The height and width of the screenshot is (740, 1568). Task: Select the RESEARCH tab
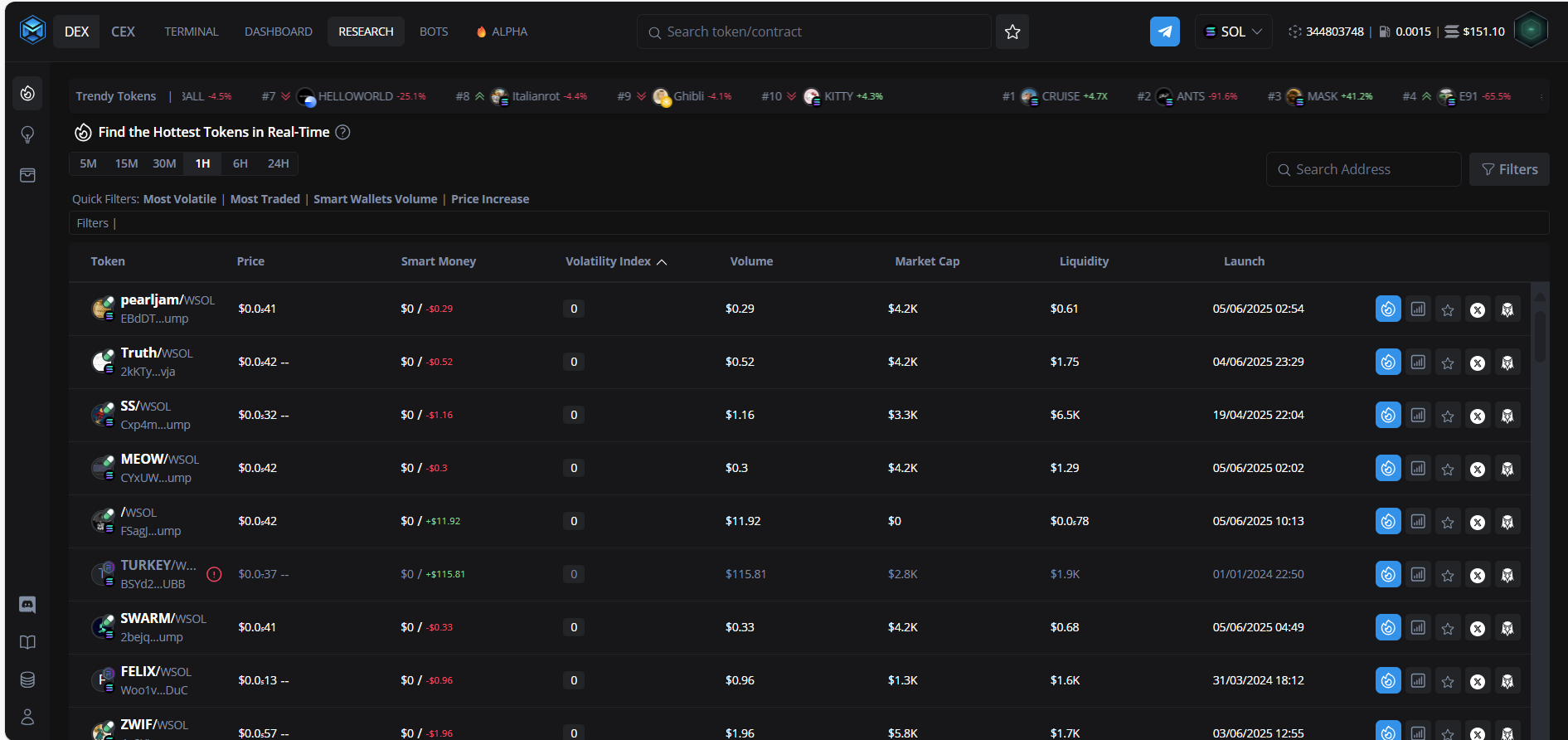coord(366,32)
